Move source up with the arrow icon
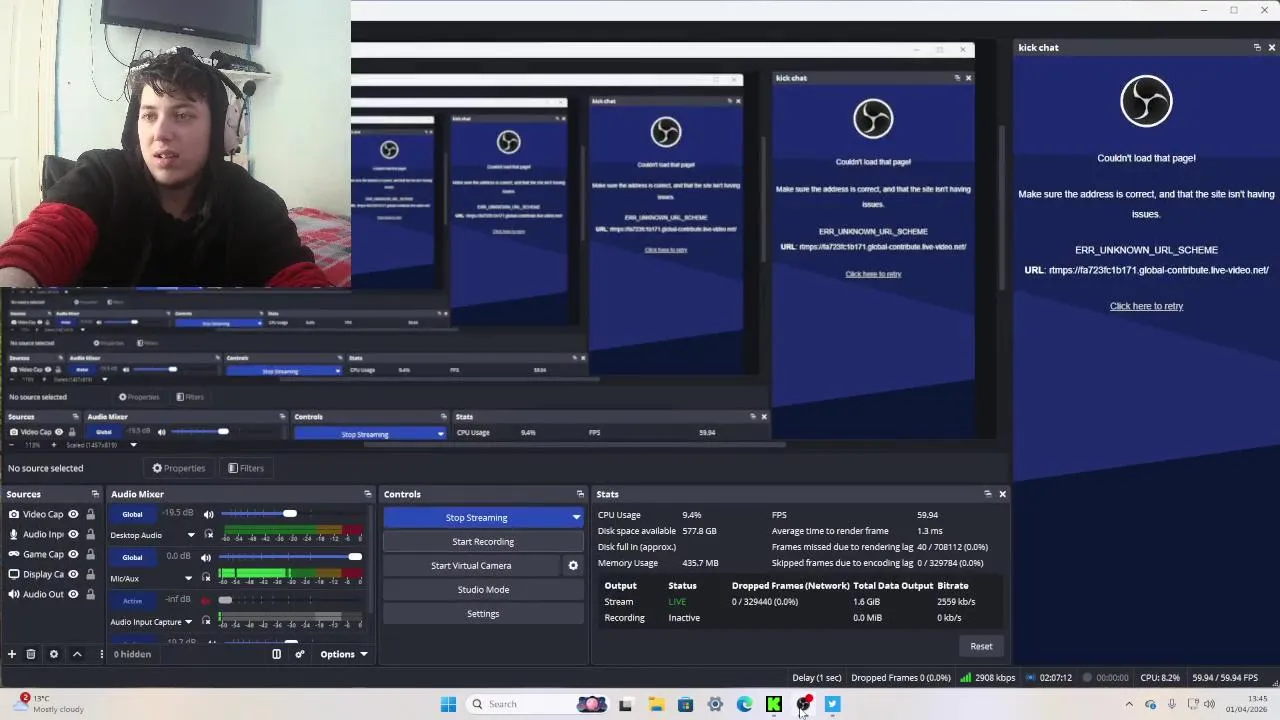The width and height of the screenshot is (1280, 720). pyautogui.click(x=77, y=654)
